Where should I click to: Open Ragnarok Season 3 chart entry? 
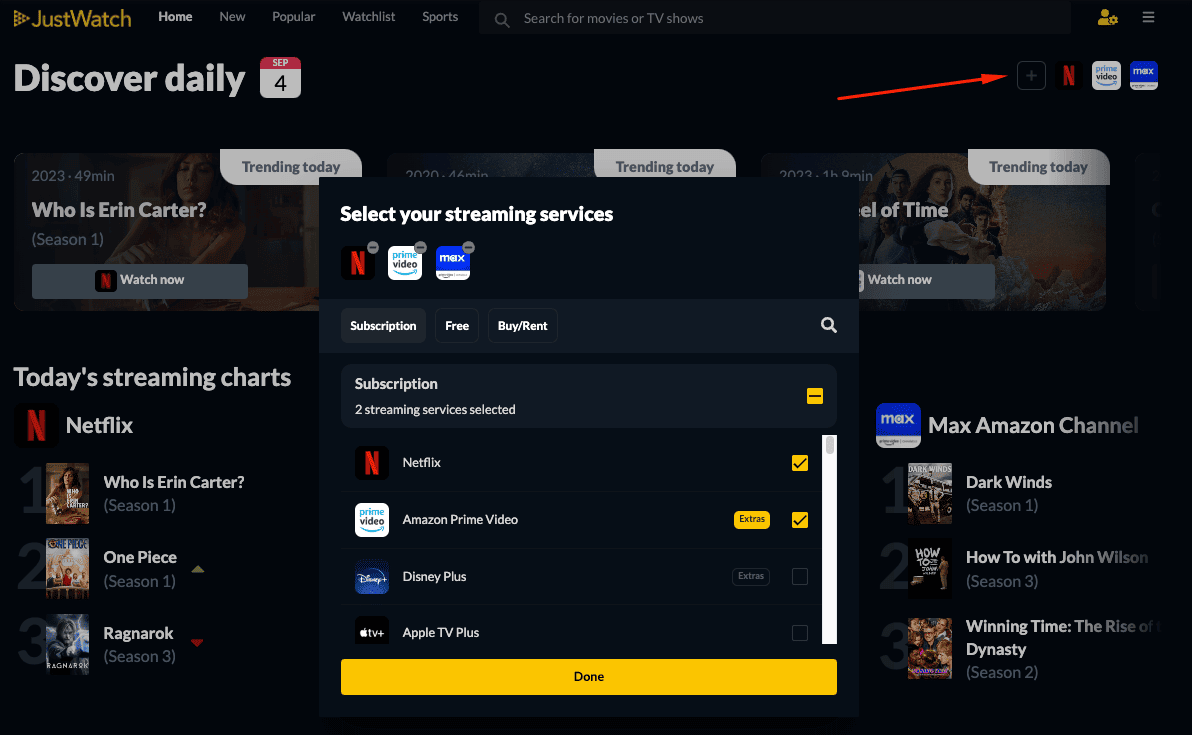(139, 645)
